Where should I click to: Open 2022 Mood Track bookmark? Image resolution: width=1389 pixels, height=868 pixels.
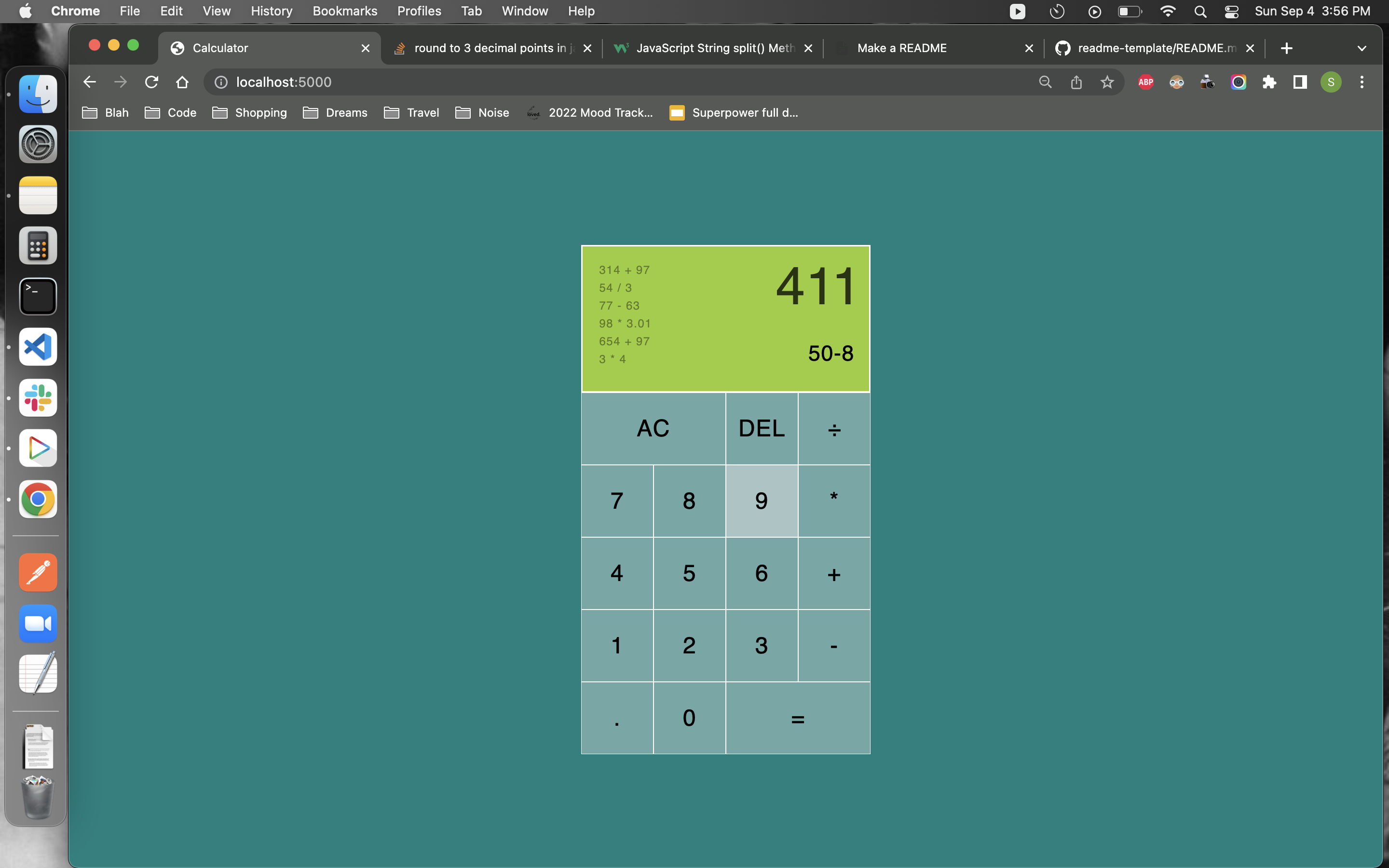589,112
